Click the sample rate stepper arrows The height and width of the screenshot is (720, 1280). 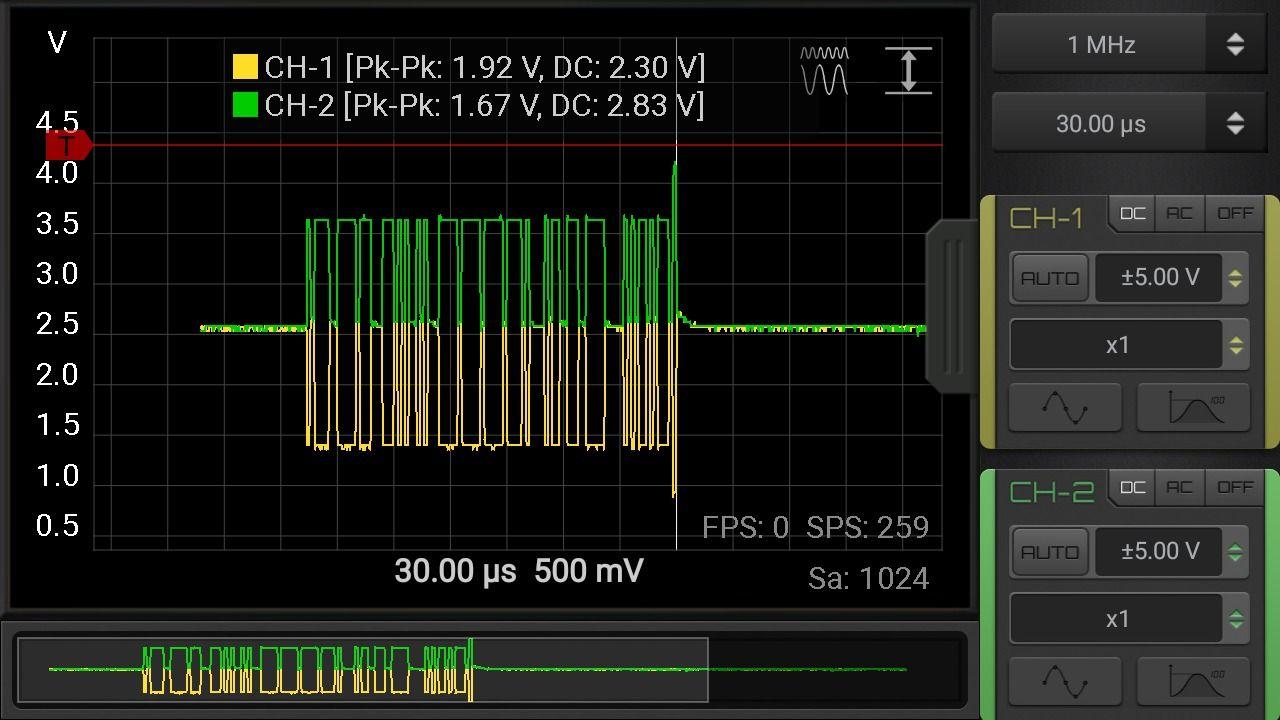click(1236, 45)
